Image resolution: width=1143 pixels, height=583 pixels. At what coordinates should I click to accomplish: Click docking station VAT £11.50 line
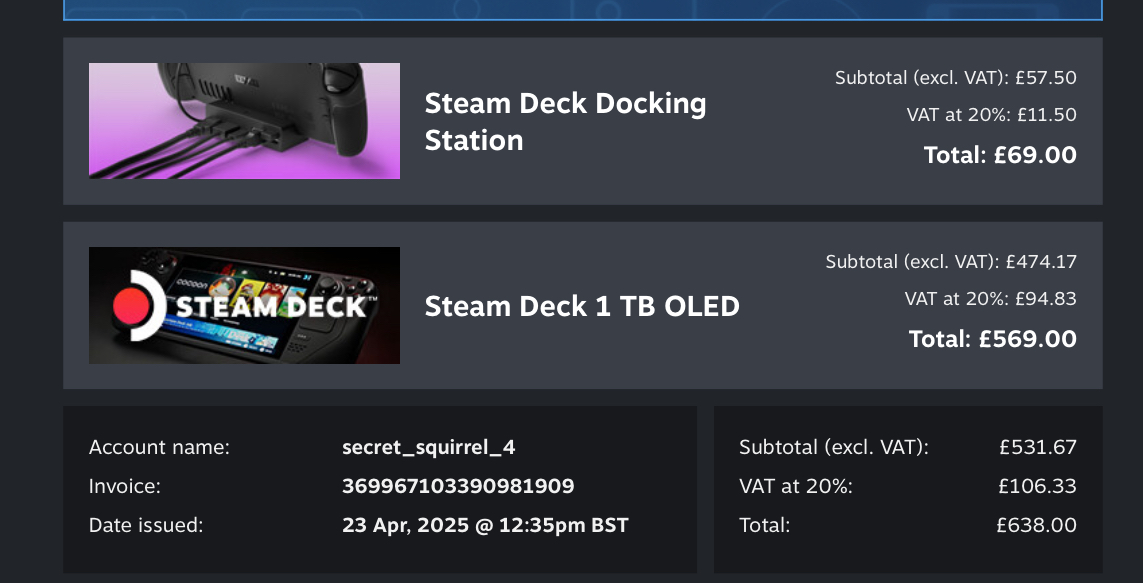pos(991,115)
